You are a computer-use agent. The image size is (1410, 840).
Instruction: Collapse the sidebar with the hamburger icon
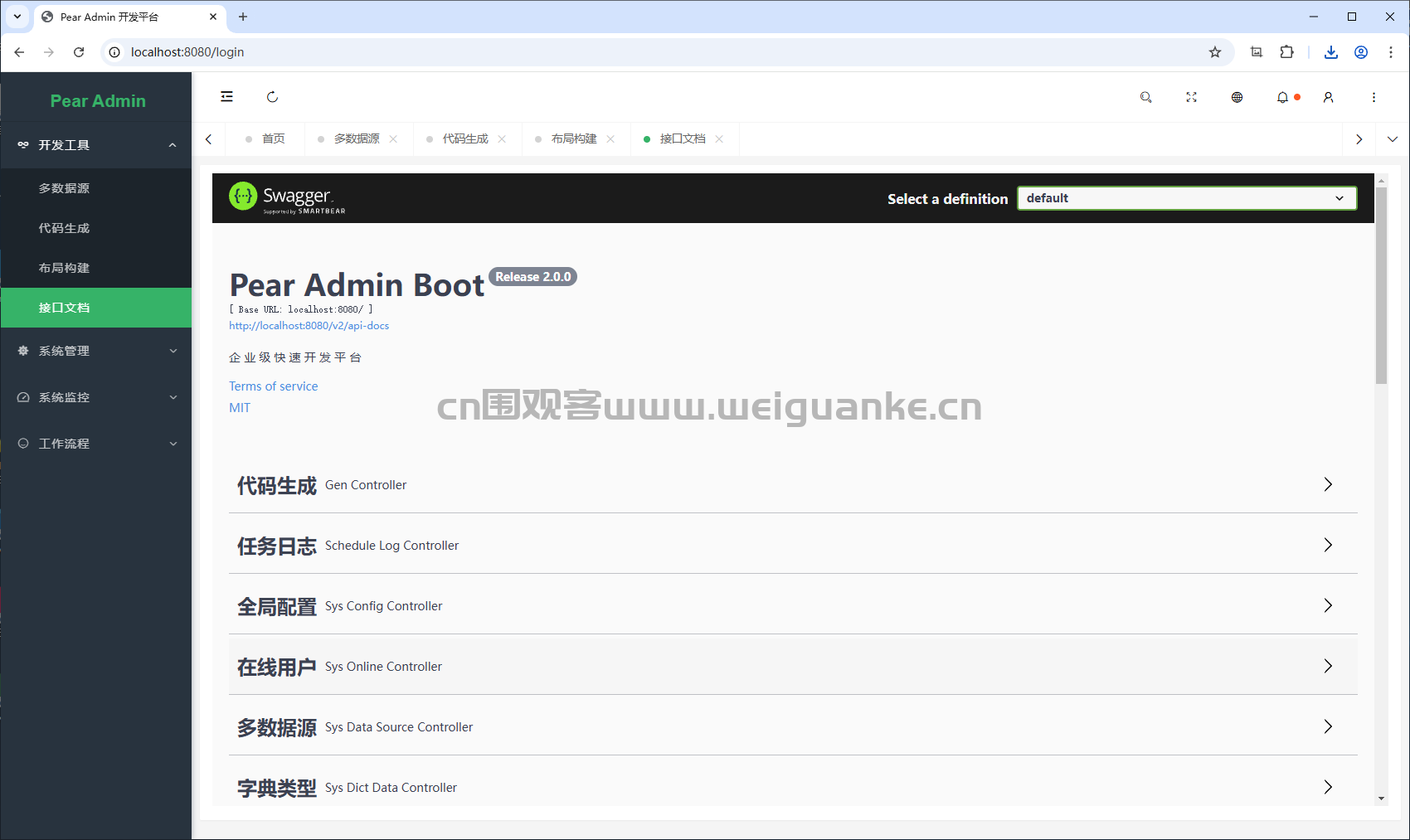pyautogui.click(x=226, y=97)
